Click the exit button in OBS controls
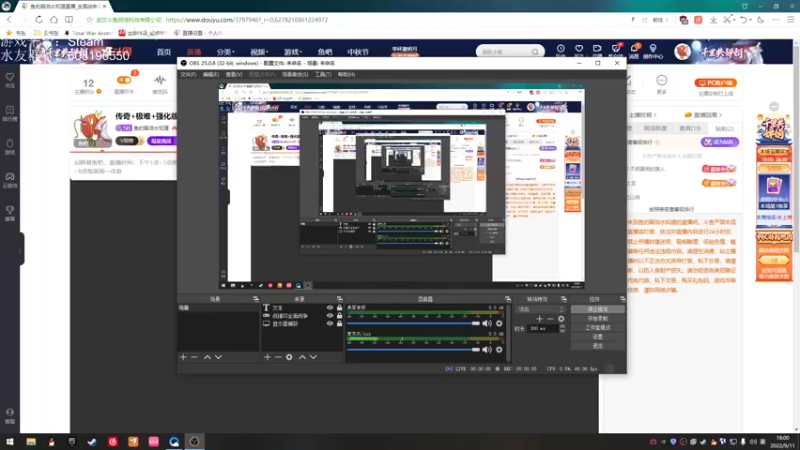800x450 pixels. tap(597, 346)
